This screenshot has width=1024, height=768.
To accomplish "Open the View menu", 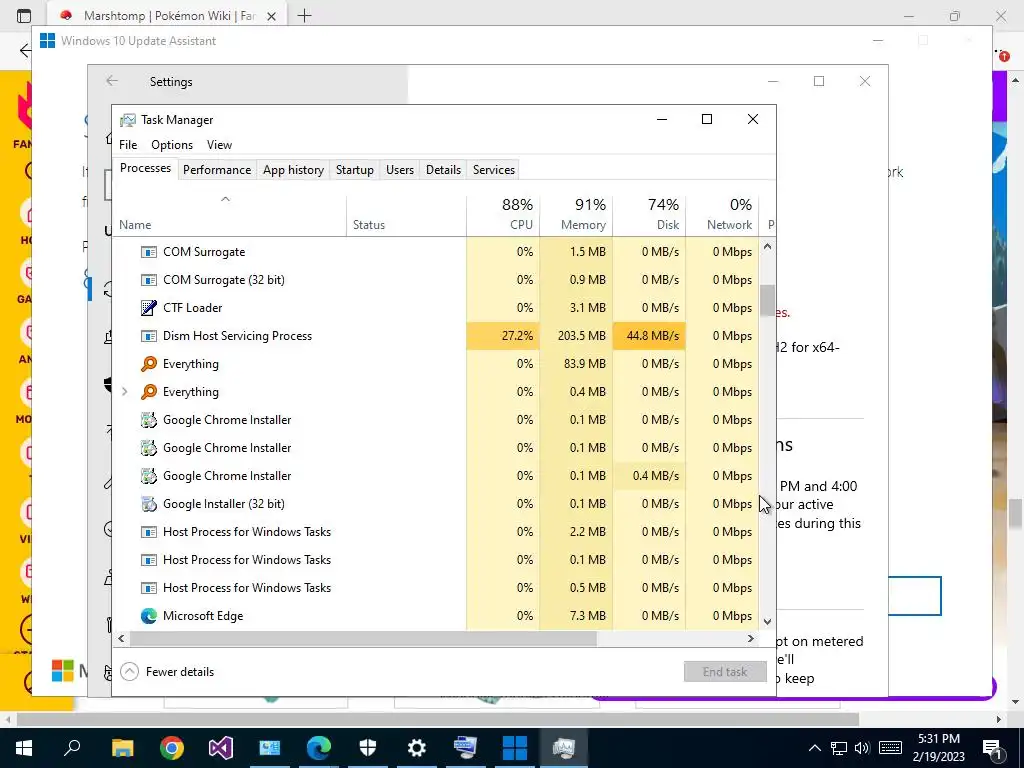I will point(219,145).
